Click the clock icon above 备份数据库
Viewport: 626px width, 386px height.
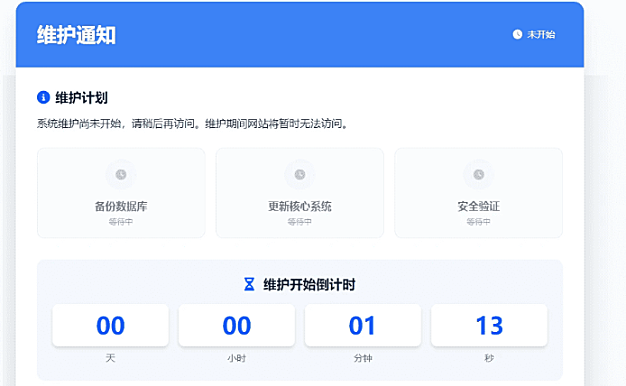[x=121, y=174]
